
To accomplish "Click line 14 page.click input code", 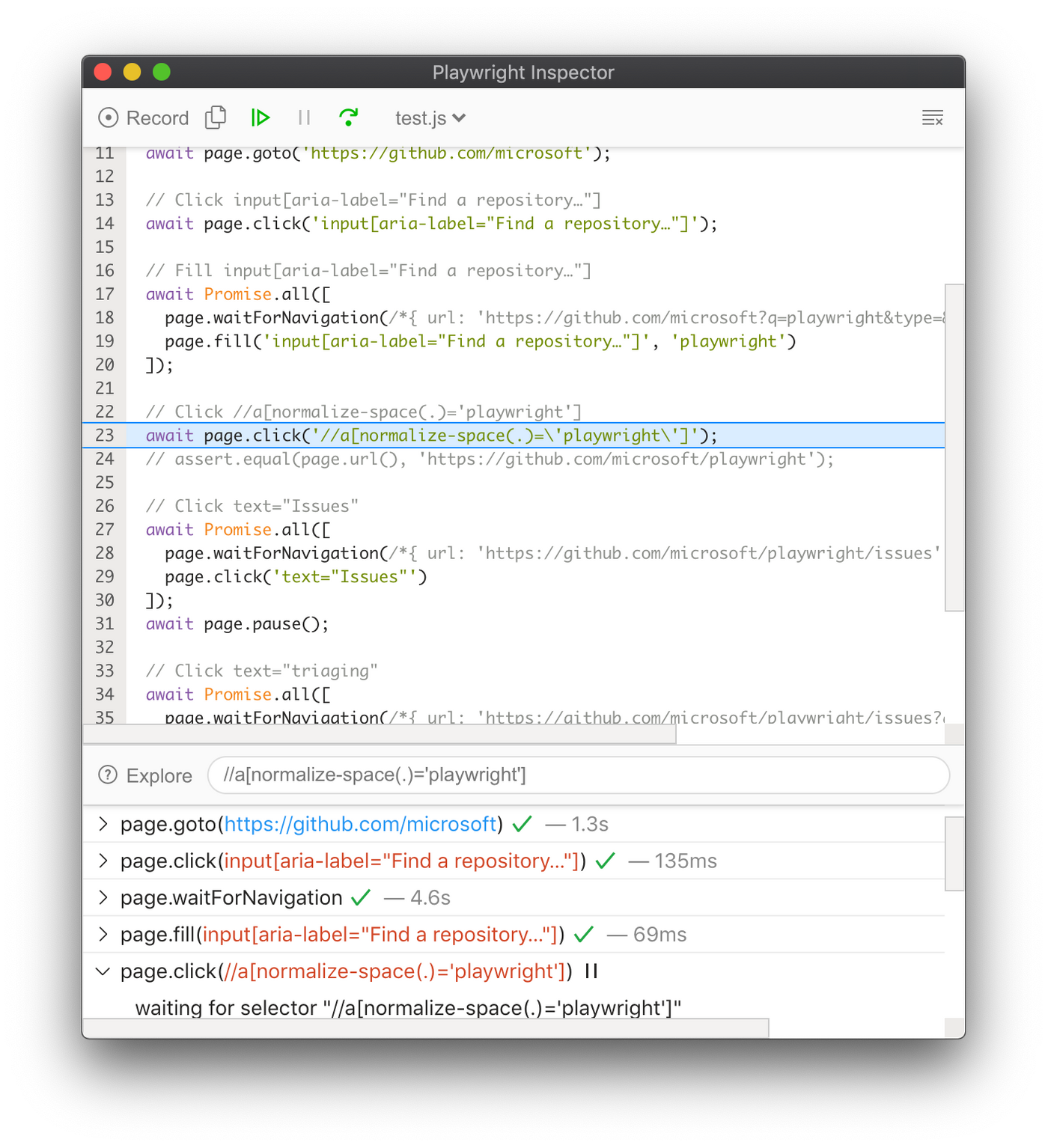I will coord(431,223).
